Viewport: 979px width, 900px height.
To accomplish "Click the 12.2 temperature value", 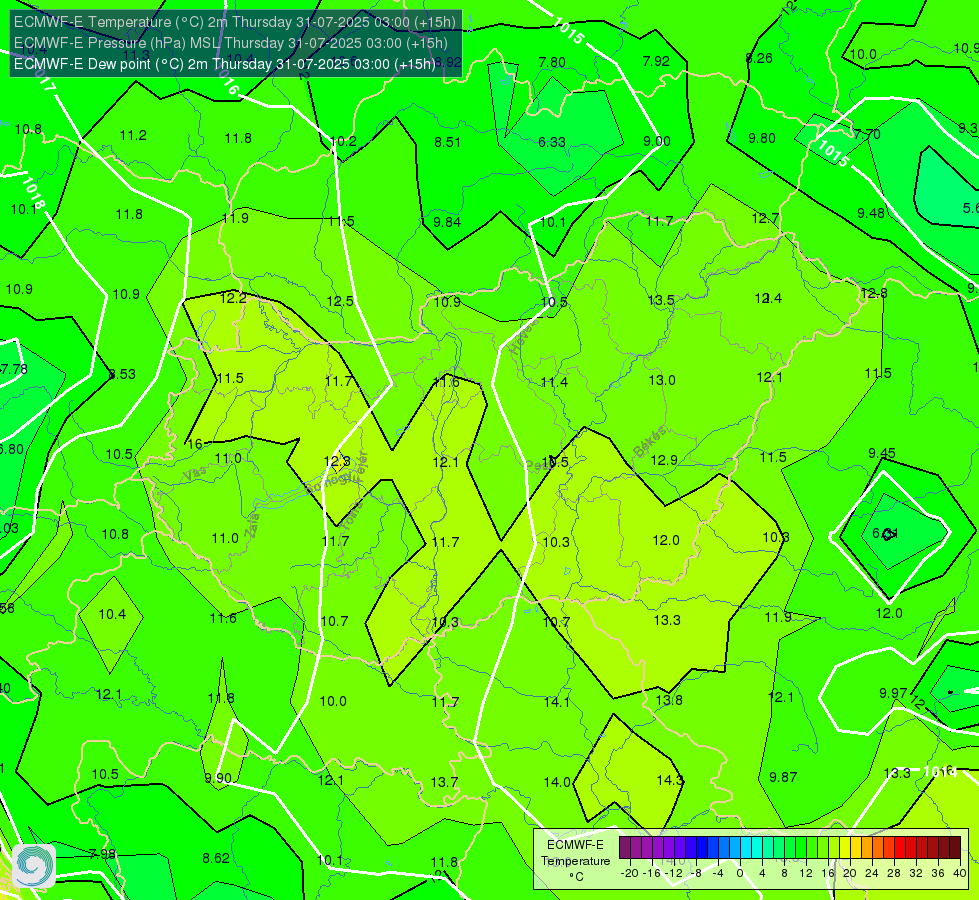I will coord(234,299).
